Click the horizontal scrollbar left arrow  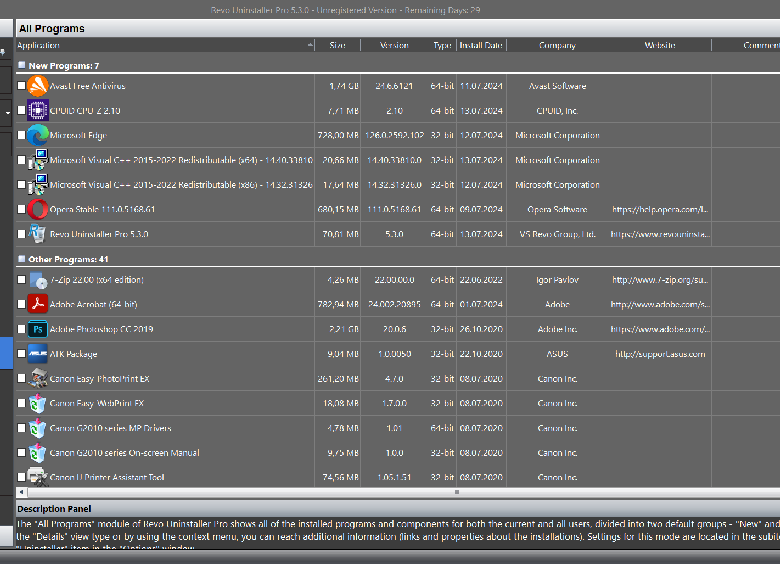pos(21,492)
